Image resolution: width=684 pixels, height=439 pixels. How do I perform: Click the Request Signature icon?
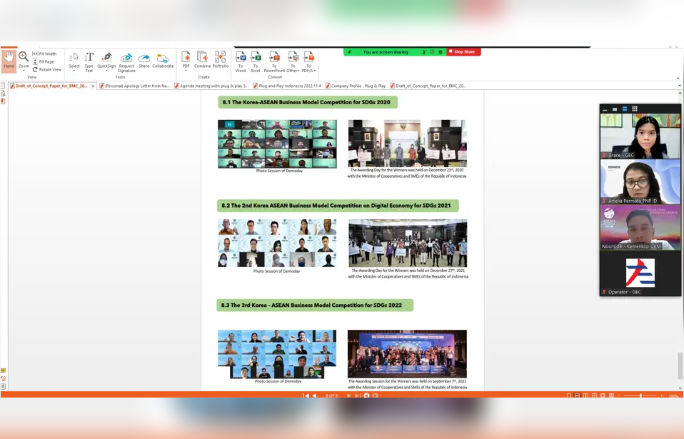[126, 61]
